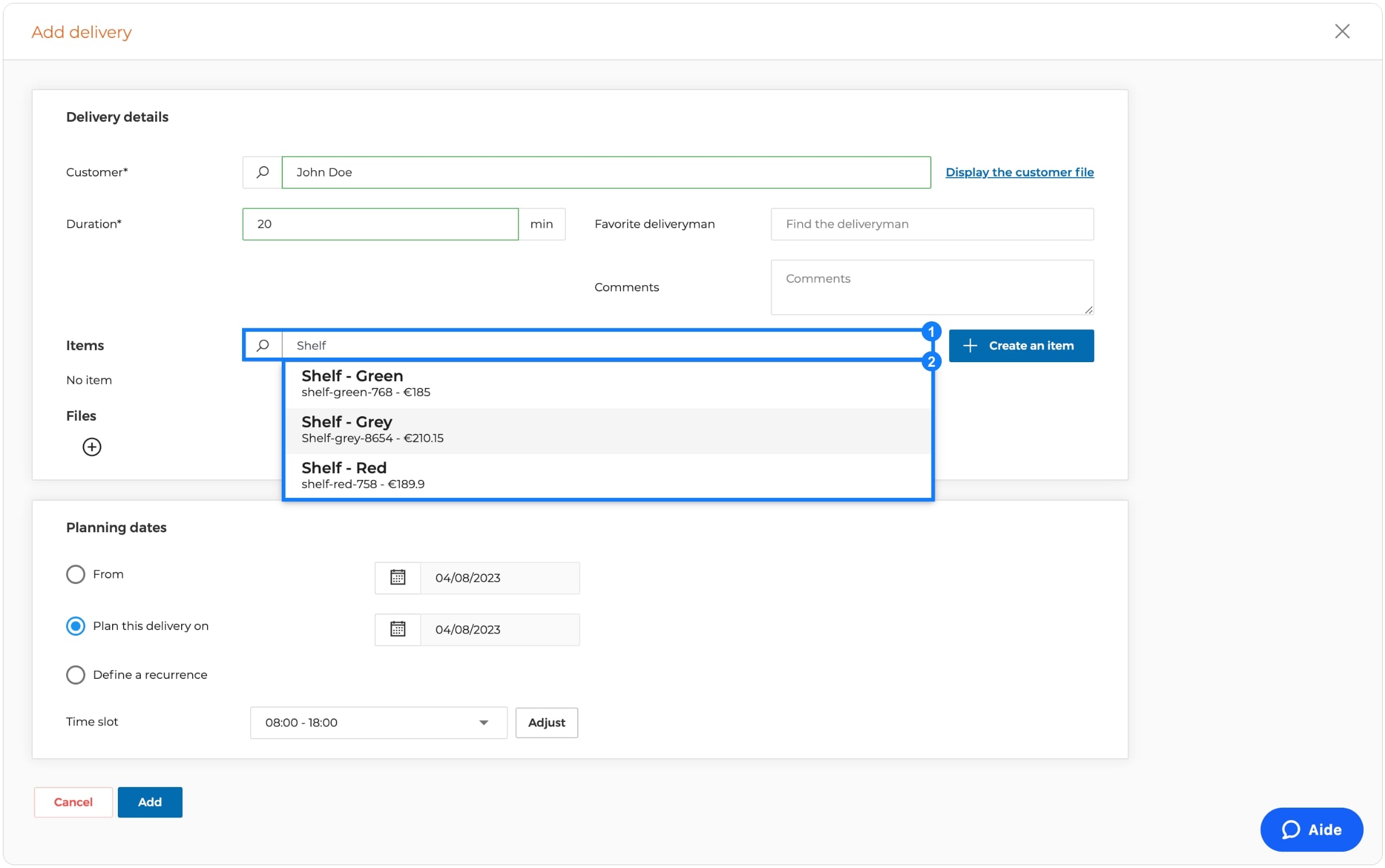Open Display the customer file link
Screen dimensions: 1385x868
coord(1019,172)
